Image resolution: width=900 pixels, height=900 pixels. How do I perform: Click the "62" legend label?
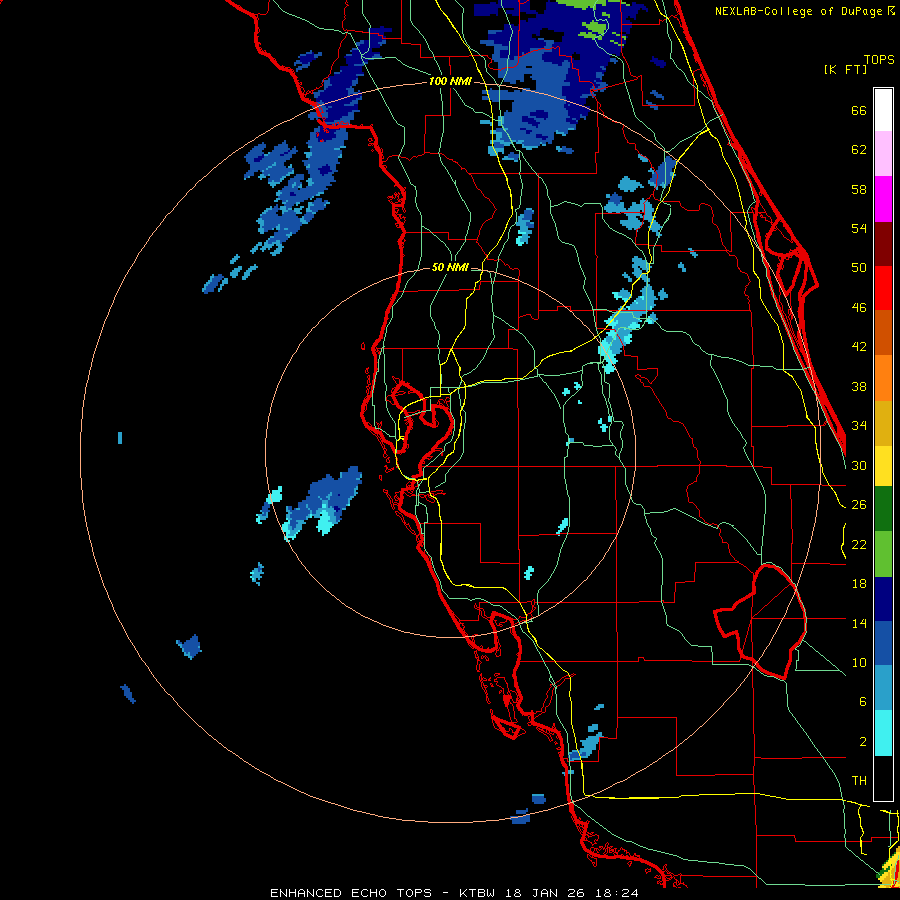point(859,150)
